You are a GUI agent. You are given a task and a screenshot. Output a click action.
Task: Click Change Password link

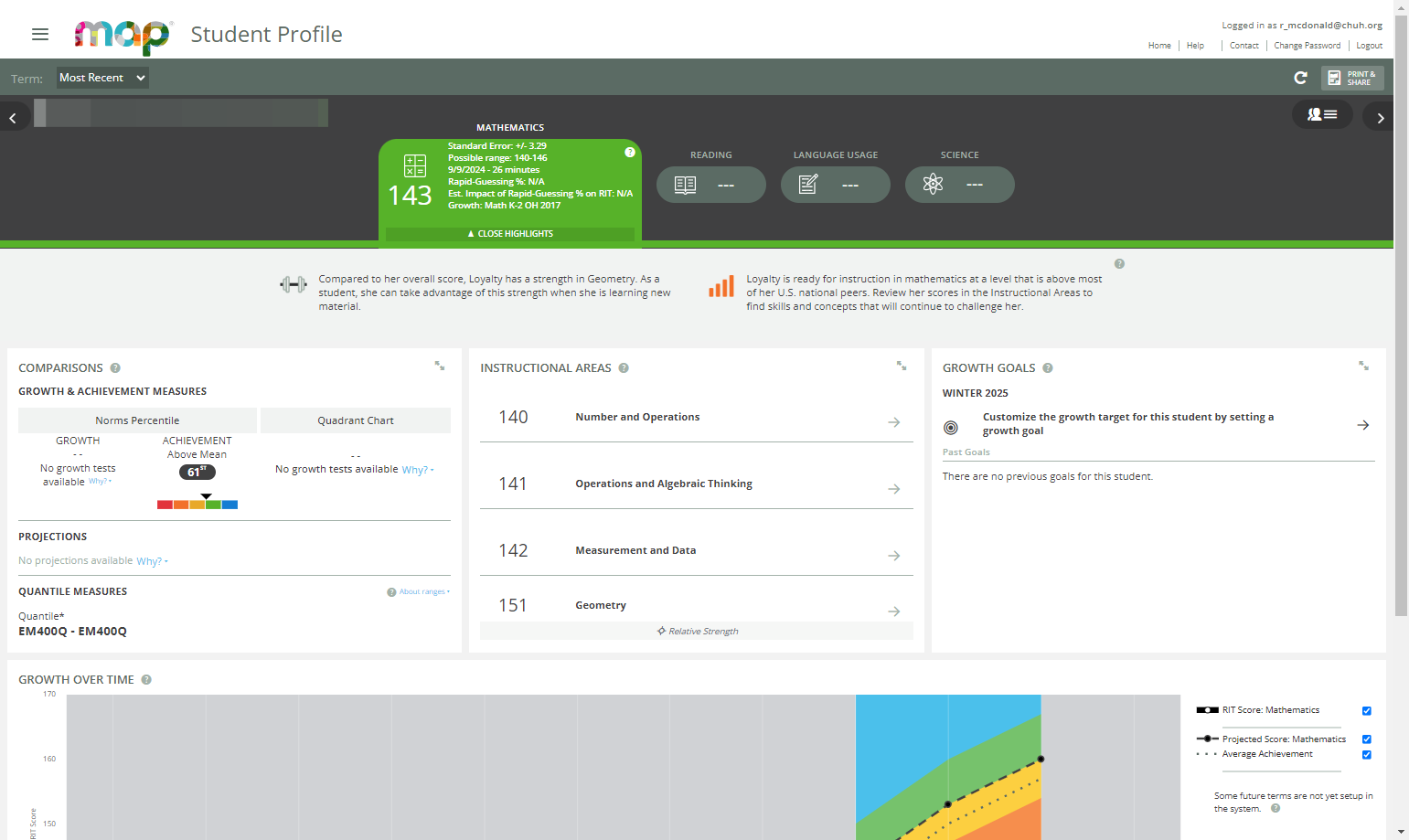coord(1307,46)
